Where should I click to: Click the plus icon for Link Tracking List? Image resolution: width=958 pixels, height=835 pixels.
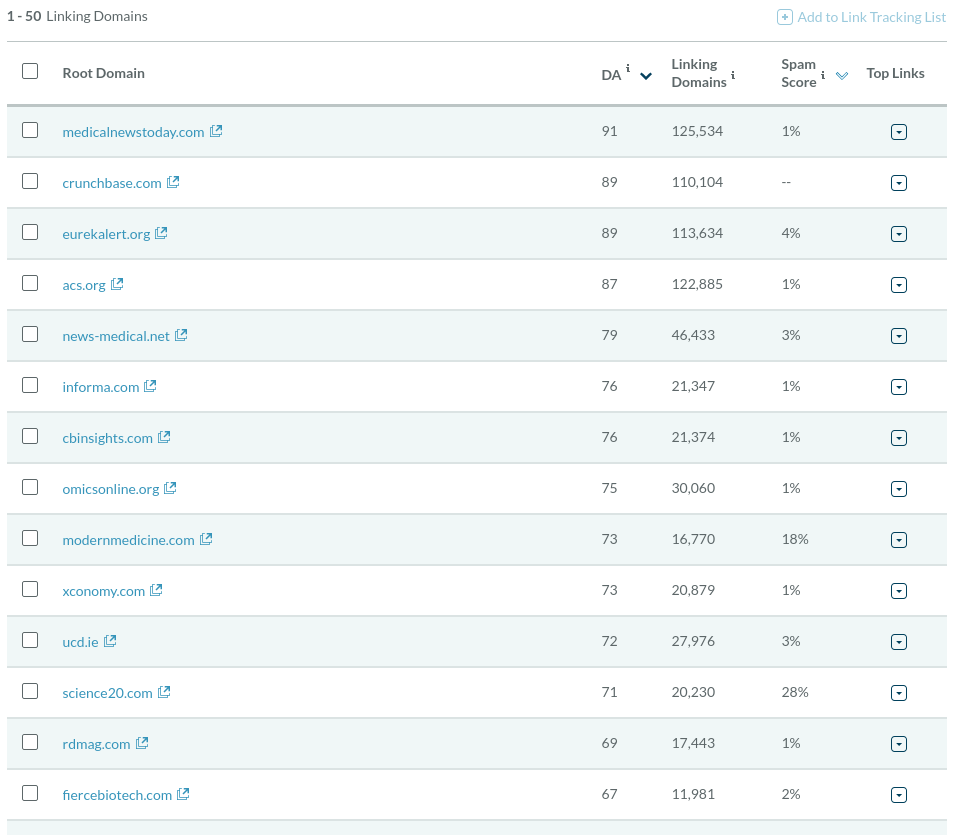click(785, 17)
